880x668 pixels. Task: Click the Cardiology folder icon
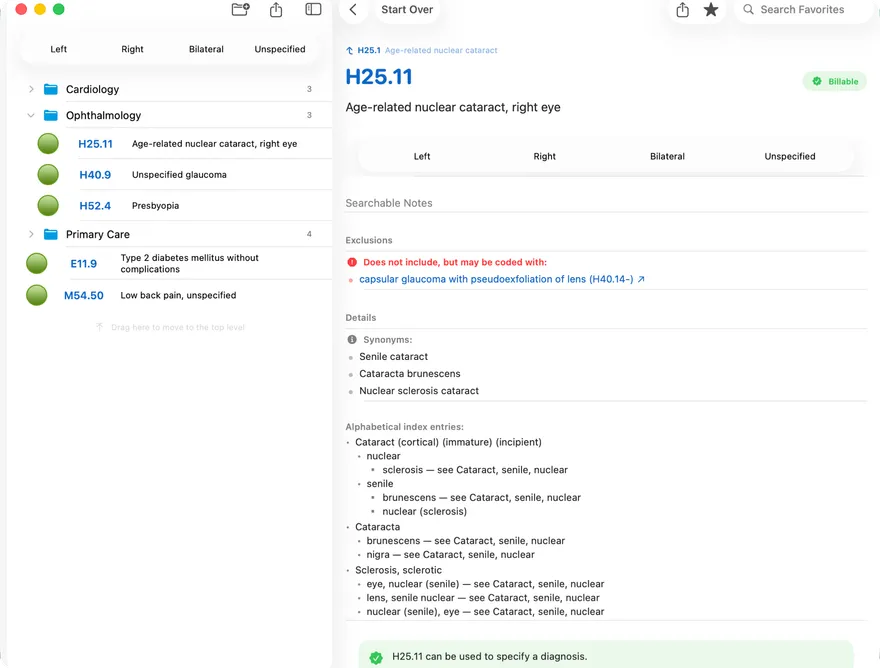[51, 89]
